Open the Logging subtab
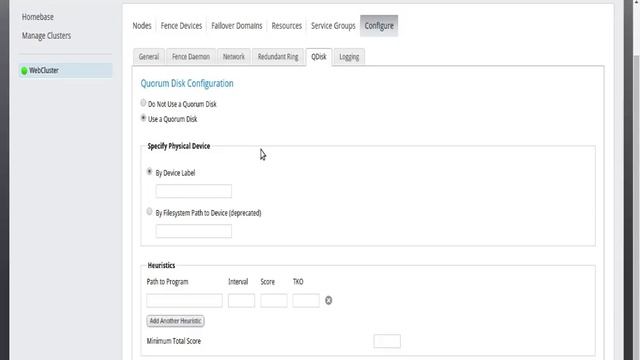The image size is (640, 360). click(x=349, y=57)
